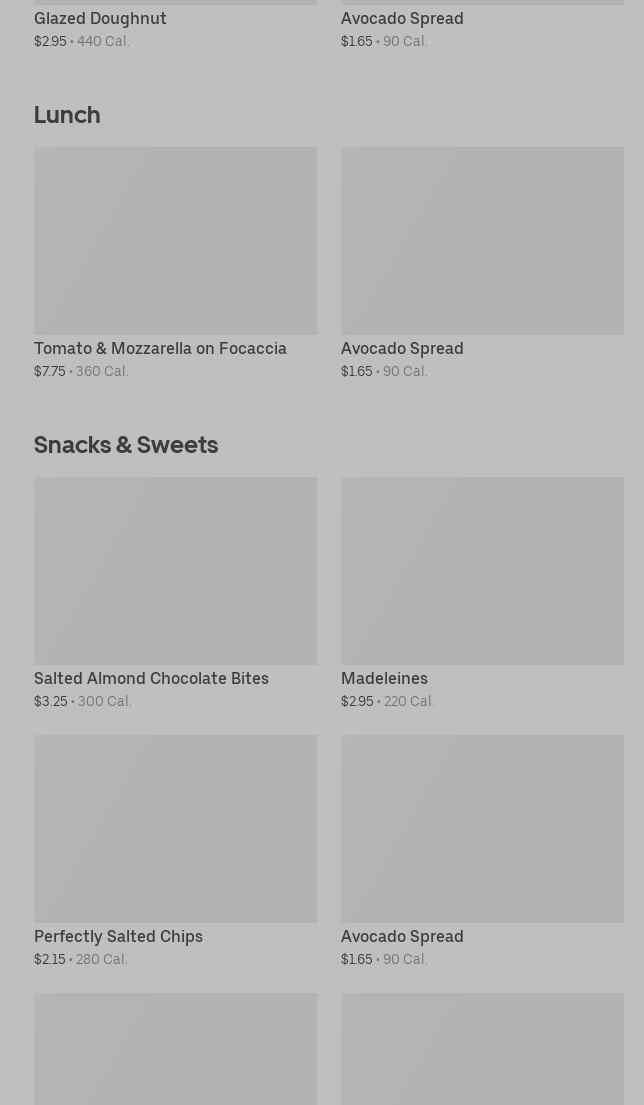Open the Madeleines item image
The image size is (644, 1105).
(483, 571)
